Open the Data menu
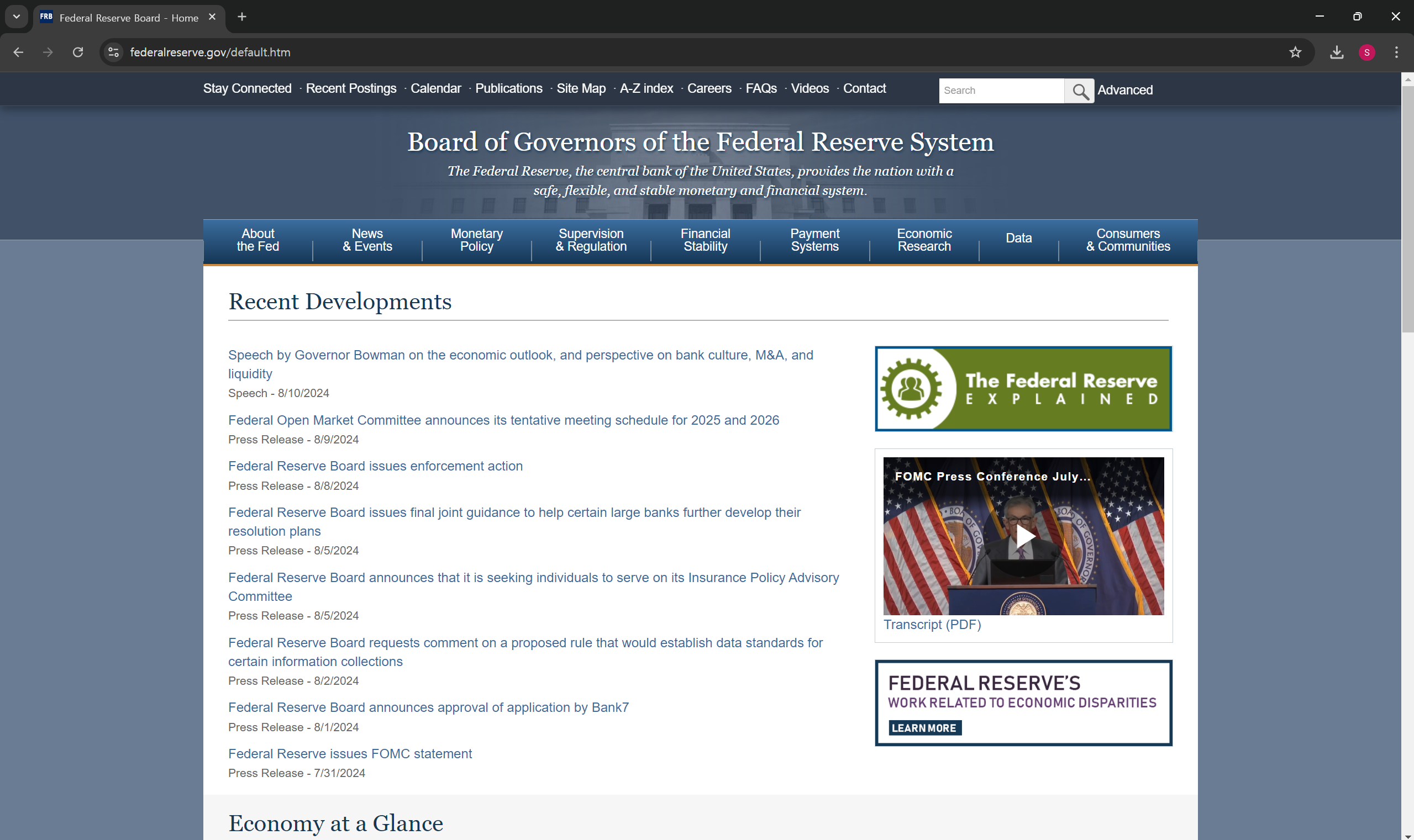The width and height of the screenshot is (1414, 840). click(x=1018, y=238)
